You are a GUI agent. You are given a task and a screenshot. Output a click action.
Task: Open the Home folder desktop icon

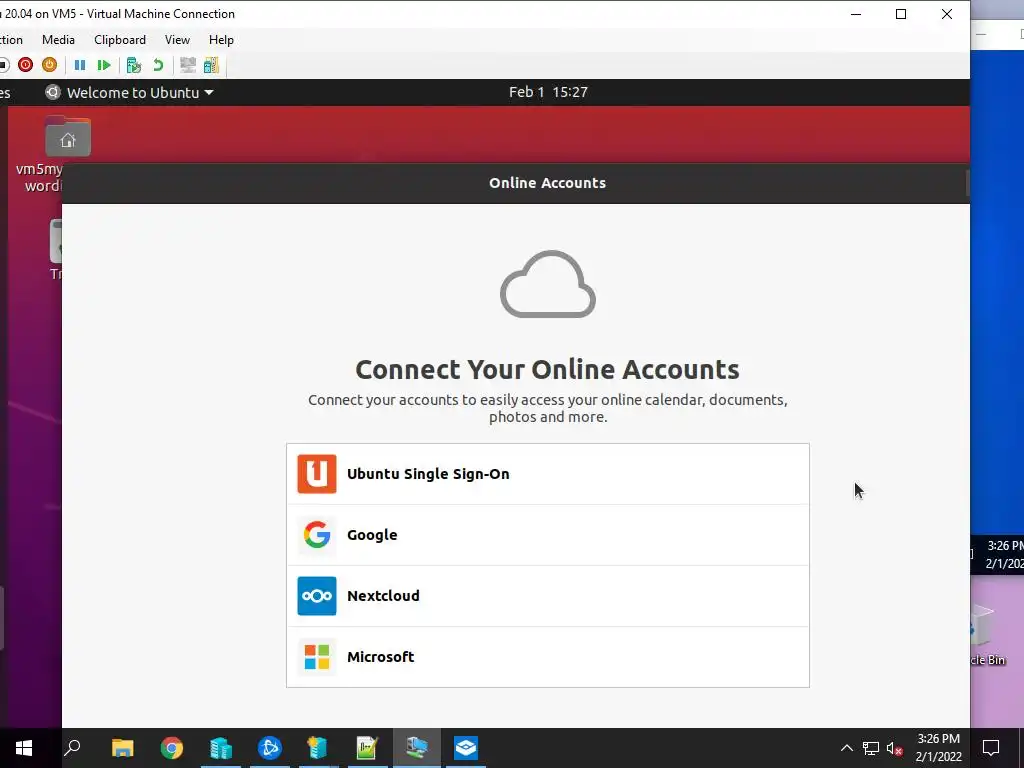(x=68, y=136)
